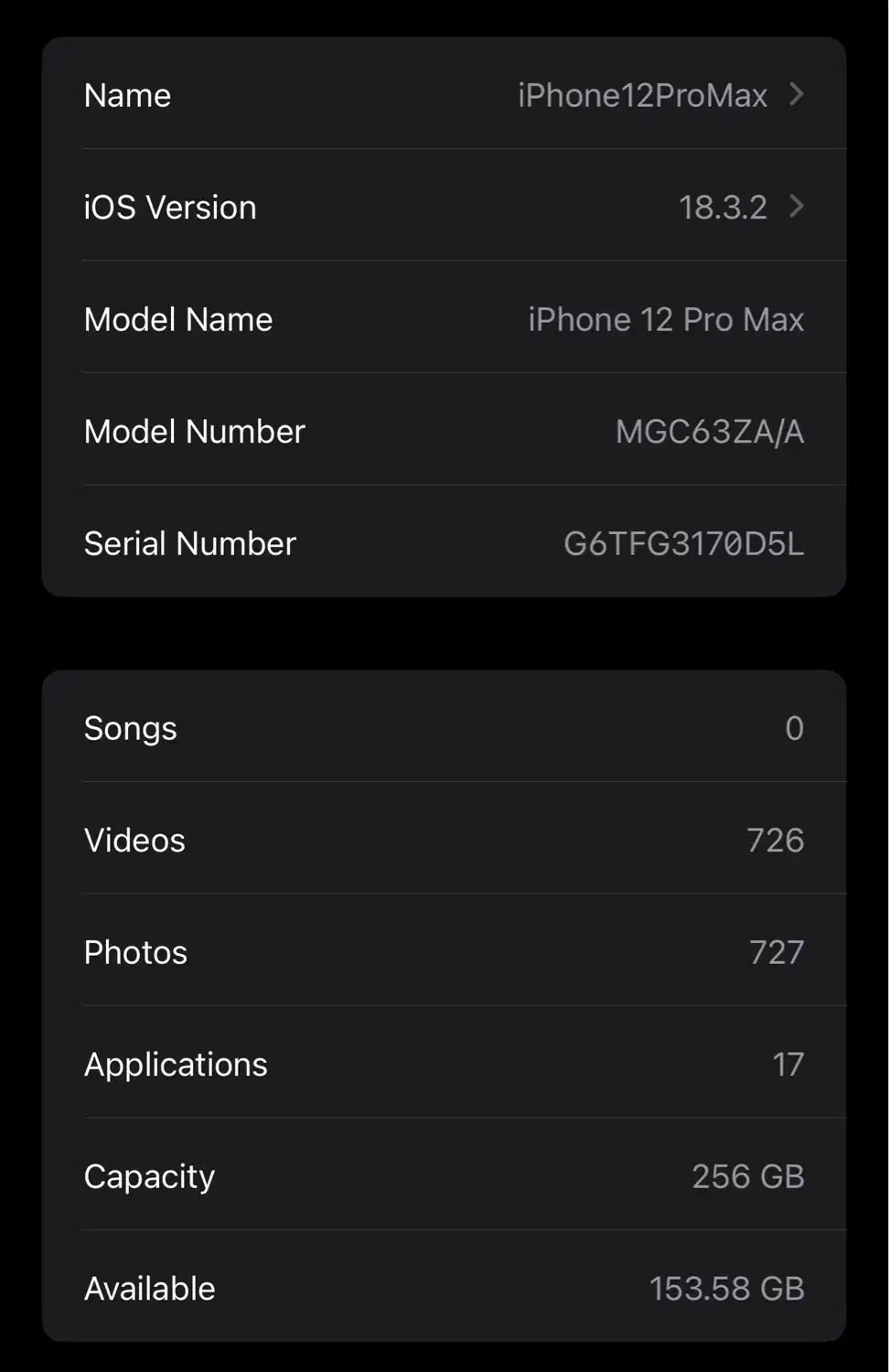Tap the Songs label
The height and width of the screenshot is (1372, 889).
[130, 728]
